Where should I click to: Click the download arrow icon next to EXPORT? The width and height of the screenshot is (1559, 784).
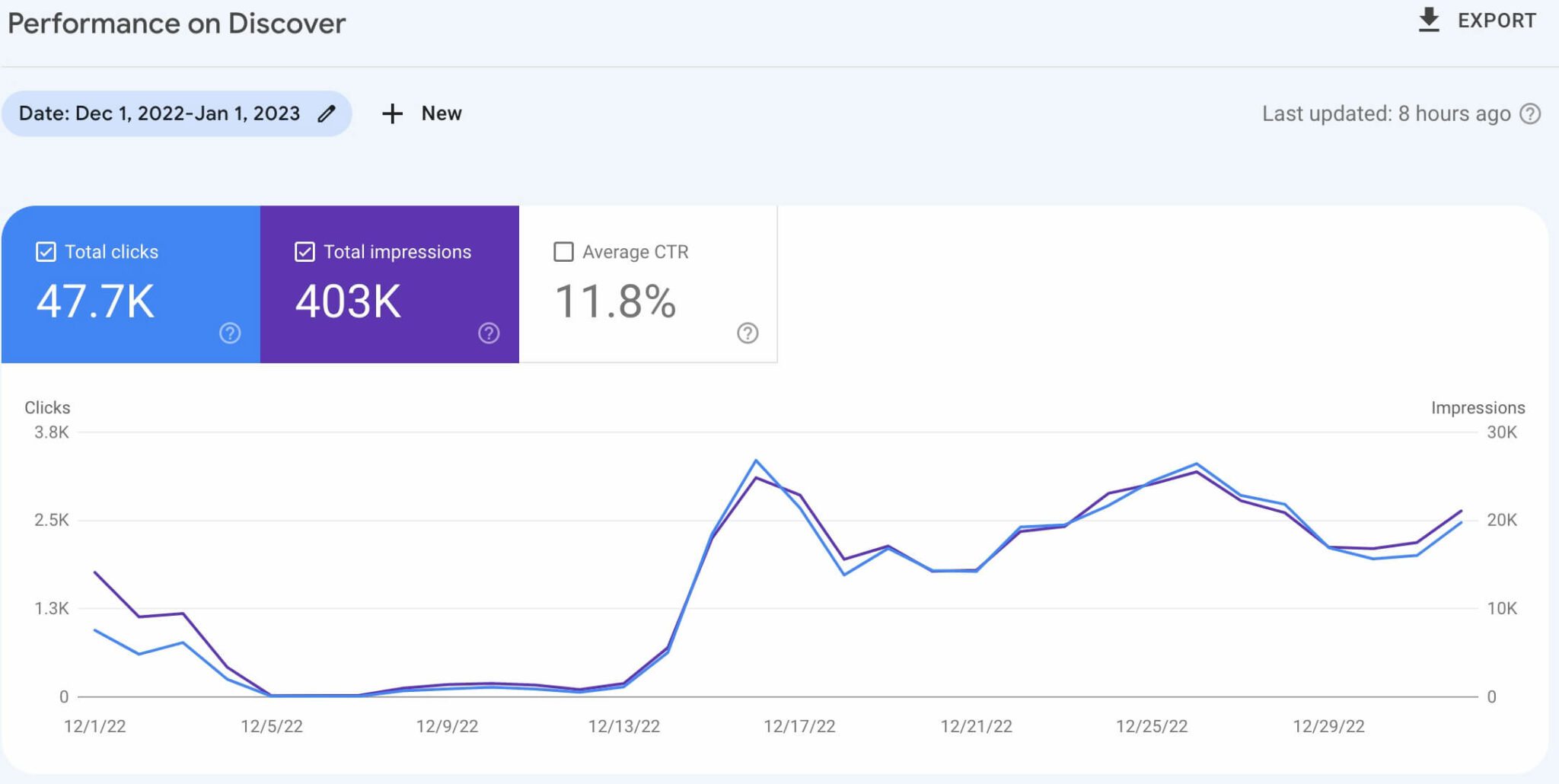(1430, 20)
